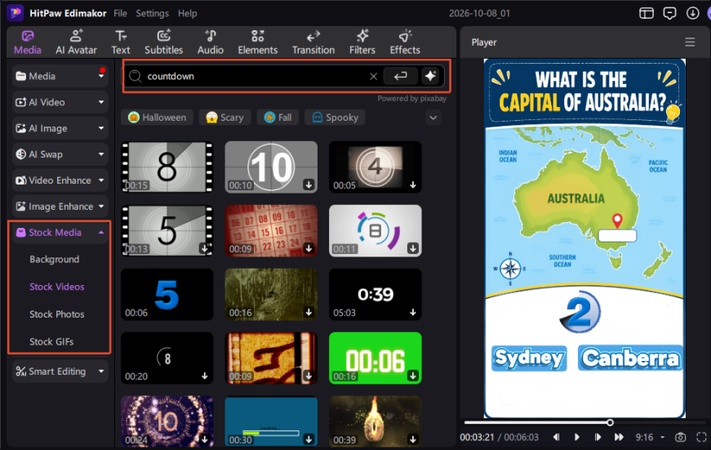Open the feedback message icon
Viewport: 711px width, 450px height.
click(669, 13)
